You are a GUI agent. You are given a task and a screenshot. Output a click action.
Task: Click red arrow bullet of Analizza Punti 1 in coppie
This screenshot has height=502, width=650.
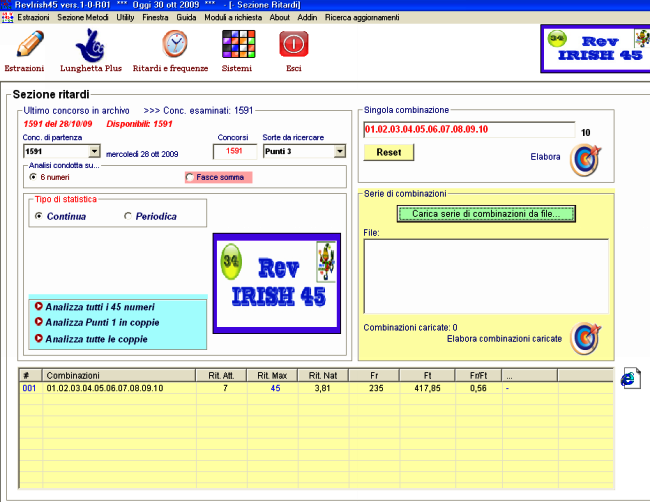click(39, 322)
